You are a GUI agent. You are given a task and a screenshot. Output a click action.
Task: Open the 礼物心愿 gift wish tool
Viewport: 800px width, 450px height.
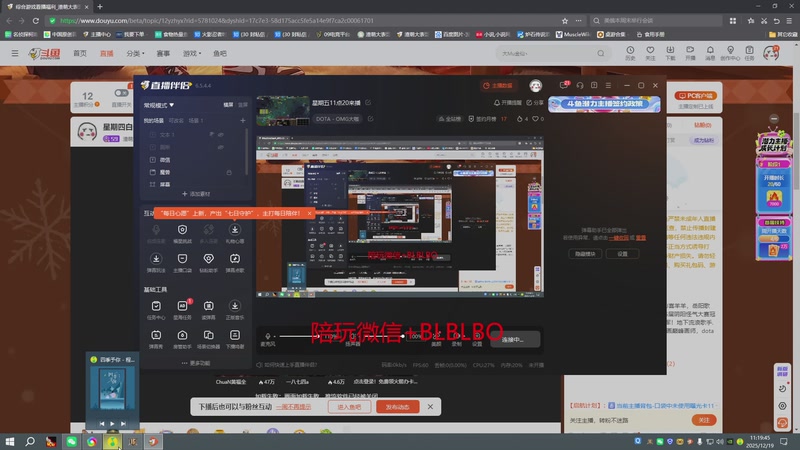pyautogui.click(x=235, y=233)
